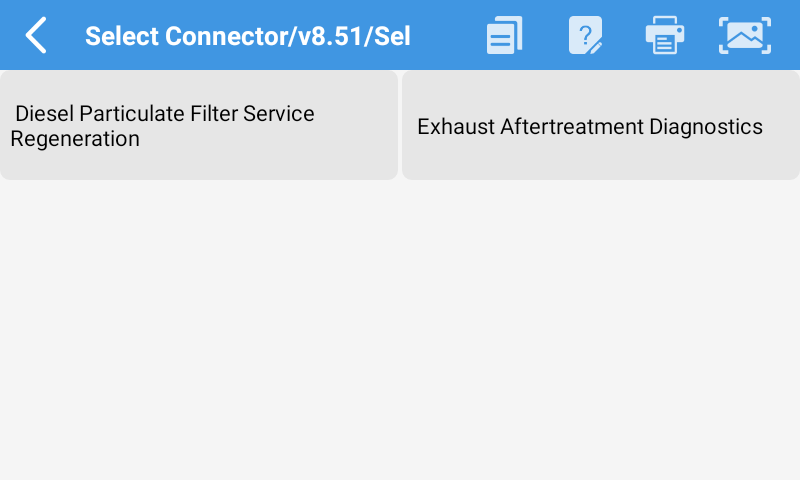Return to the previous screen via header arrow

[36, 36]
